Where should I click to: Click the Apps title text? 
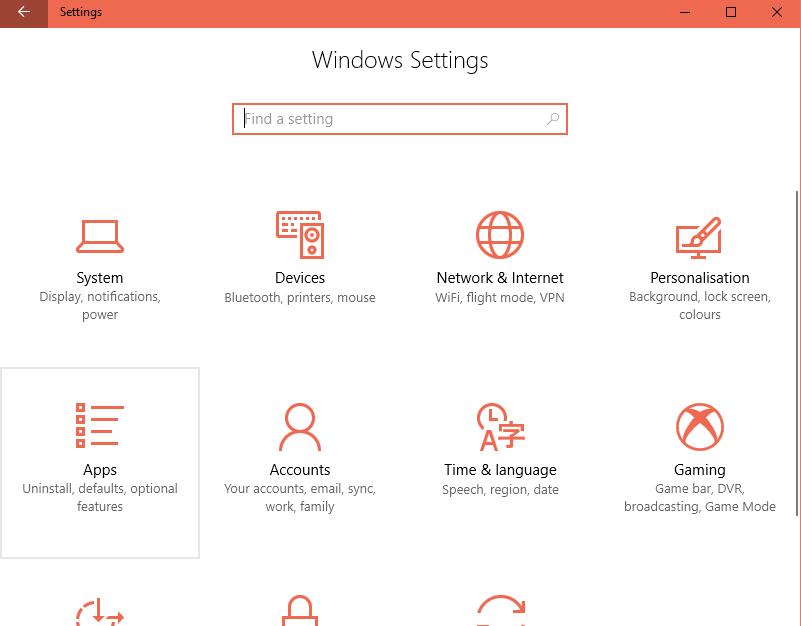click(x=100, y=470)
